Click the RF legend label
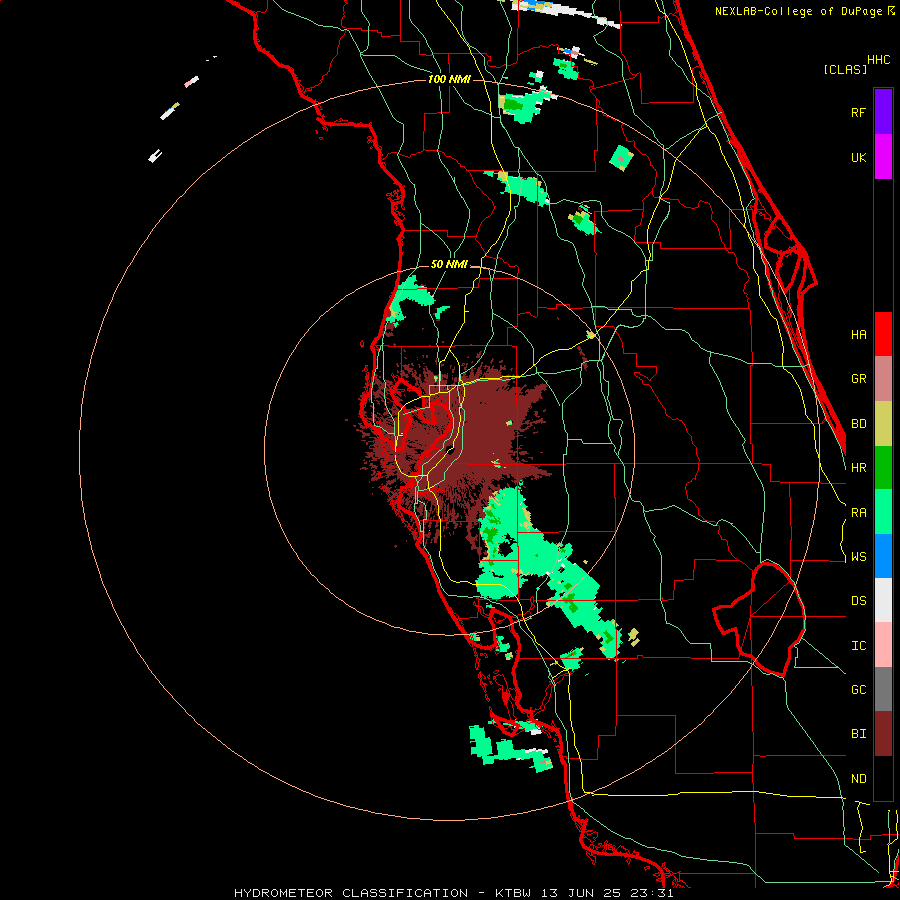The width and height of the screenshot is (900, 900). [x=858, y=112]
